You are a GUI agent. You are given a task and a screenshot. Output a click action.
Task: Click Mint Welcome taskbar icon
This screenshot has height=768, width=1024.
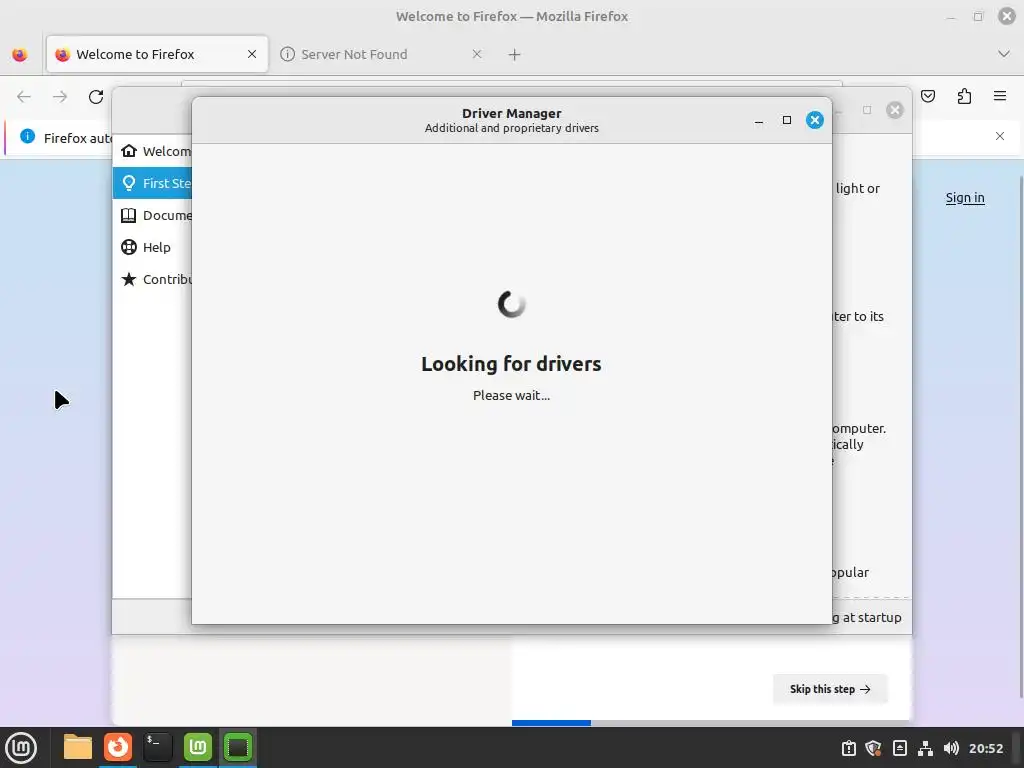pos(198,747)
